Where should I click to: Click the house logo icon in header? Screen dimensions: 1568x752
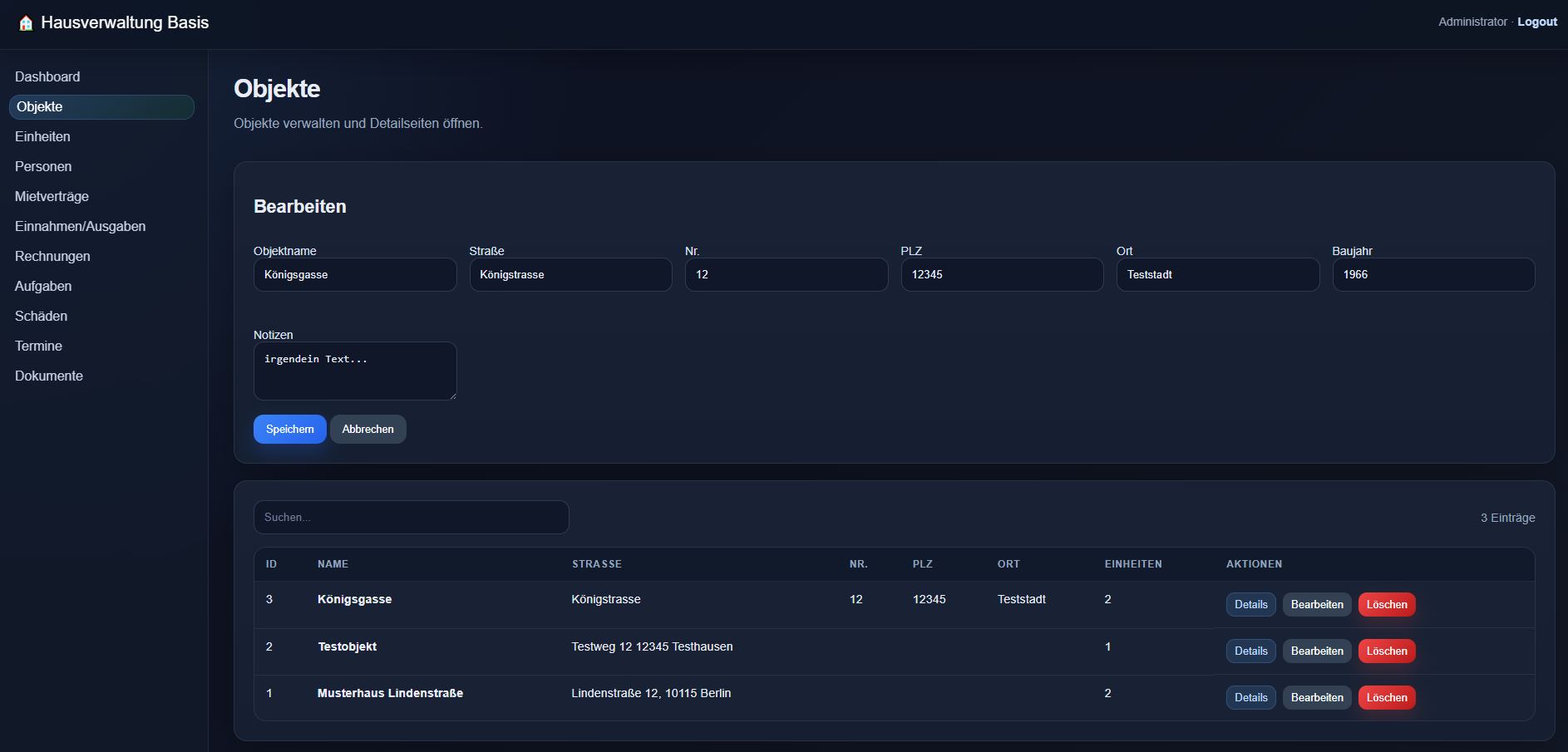coord(26,23)
